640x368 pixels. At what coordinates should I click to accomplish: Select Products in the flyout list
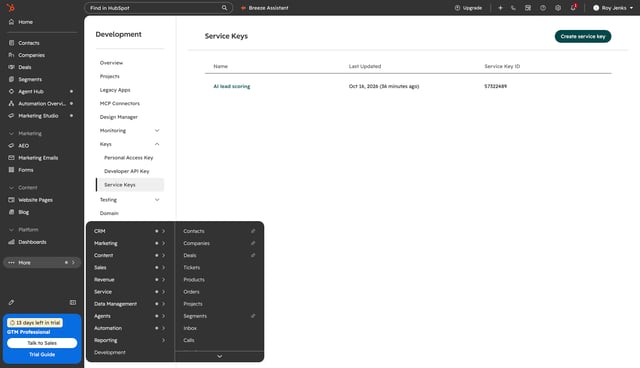pos(194,280)
